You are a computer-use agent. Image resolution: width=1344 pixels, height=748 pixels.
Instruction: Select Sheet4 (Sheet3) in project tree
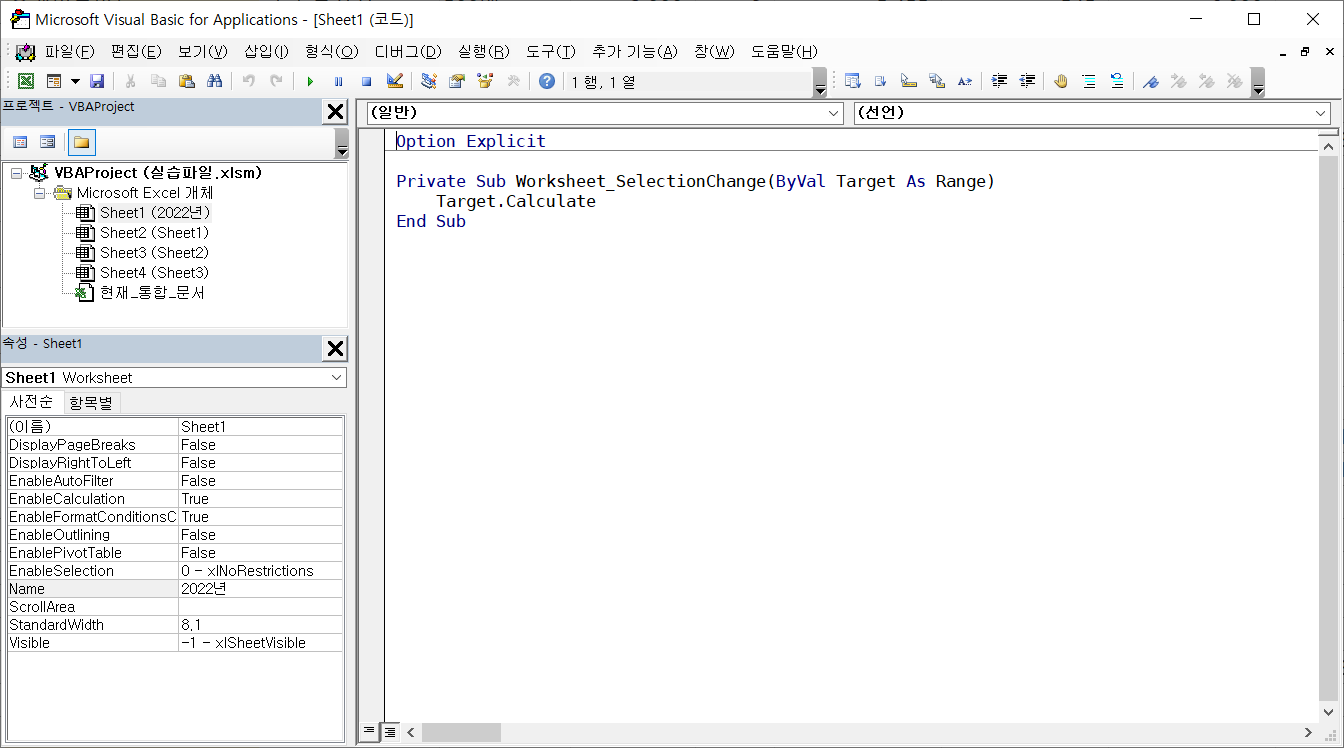(x=154, y=273)
